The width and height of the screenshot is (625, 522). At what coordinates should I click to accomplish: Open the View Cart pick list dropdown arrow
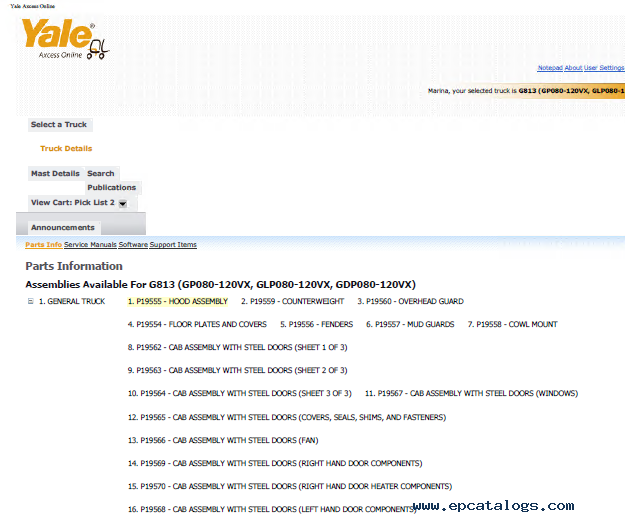pos(123,204)
